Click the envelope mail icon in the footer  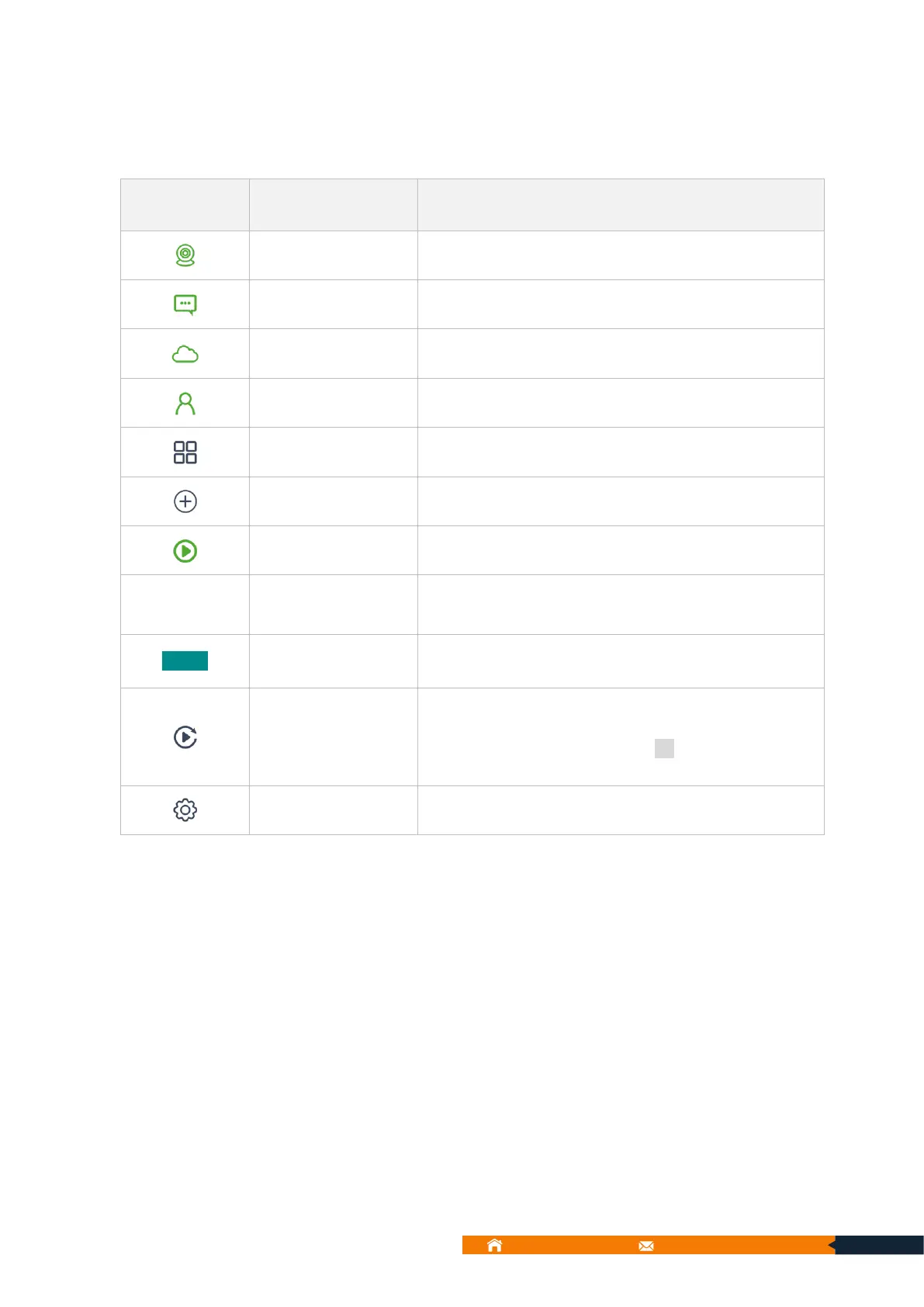click(x=645, y=1246)
